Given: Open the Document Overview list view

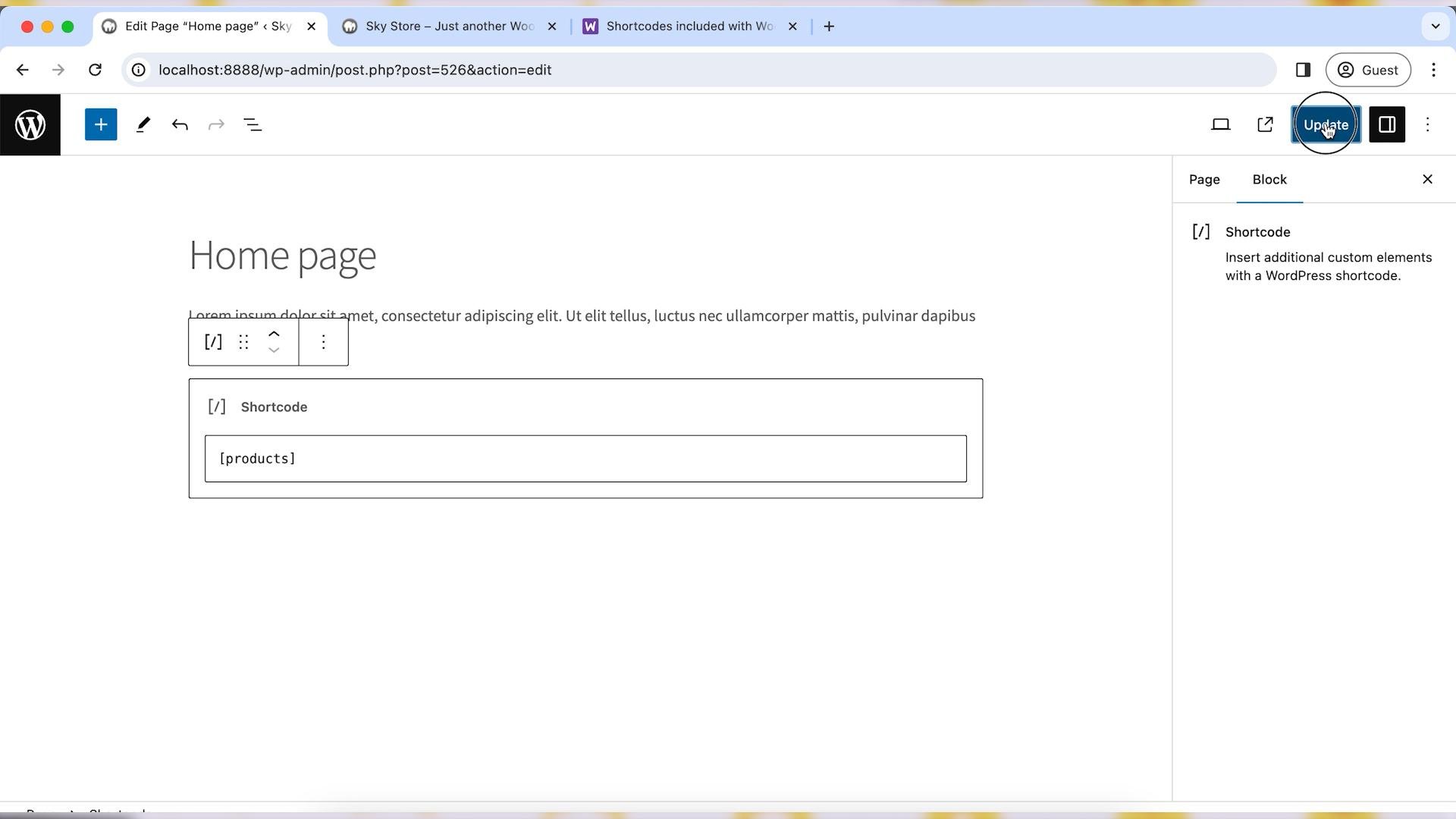Looking at the screenshot, I should point(253,124).
